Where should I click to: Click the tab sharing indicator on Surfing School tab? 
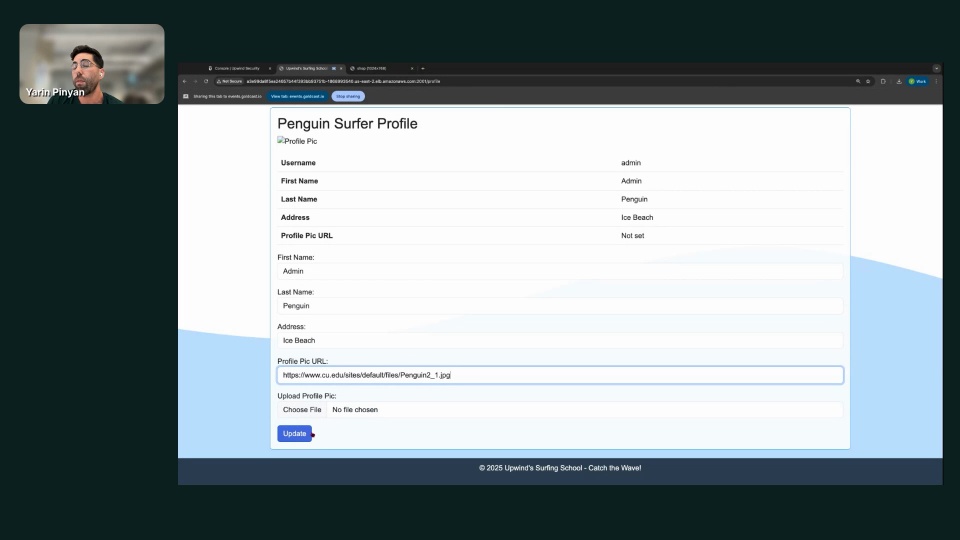[334, 69]
